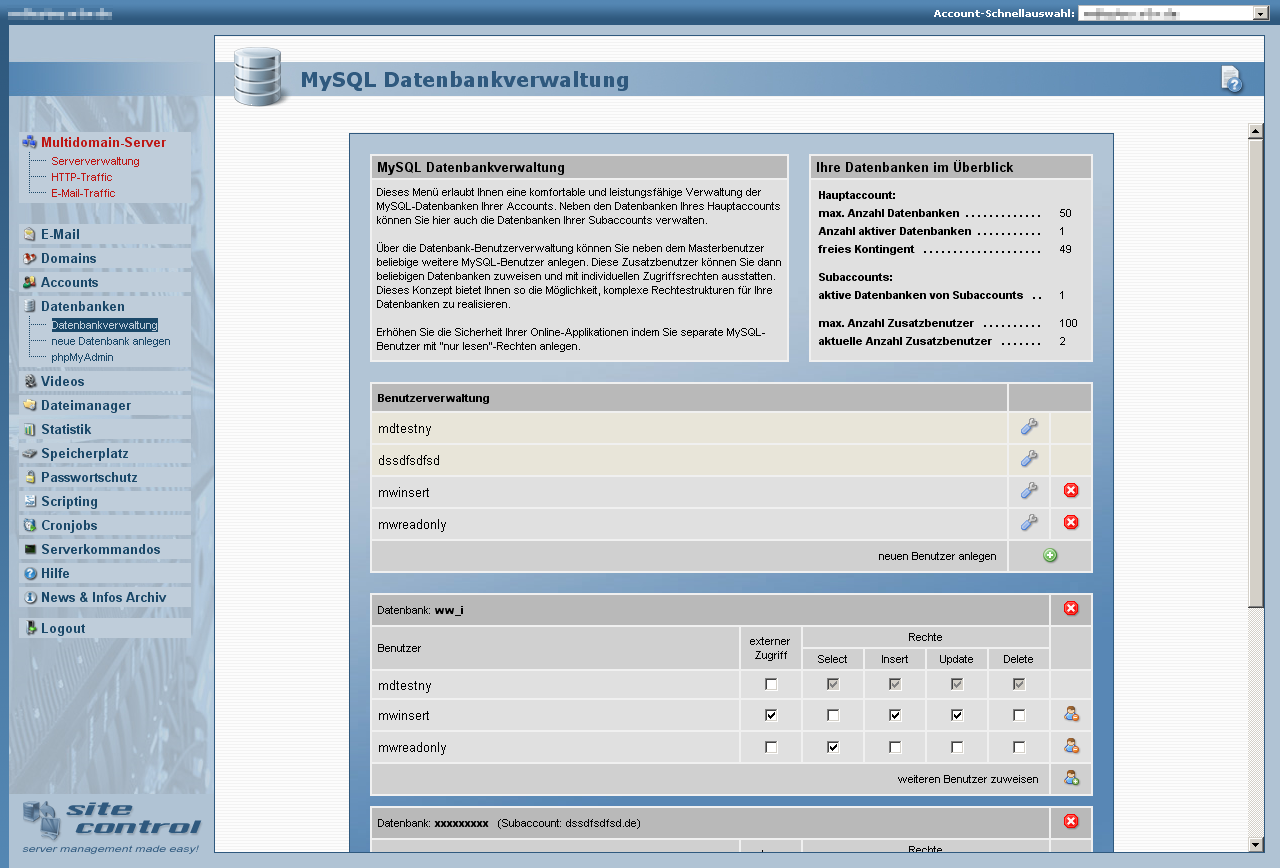The width and height of the screenshot is (1280, 868).
Task: Edit user mwreadonly with wrench icon
Action: tap(1029, 523)
